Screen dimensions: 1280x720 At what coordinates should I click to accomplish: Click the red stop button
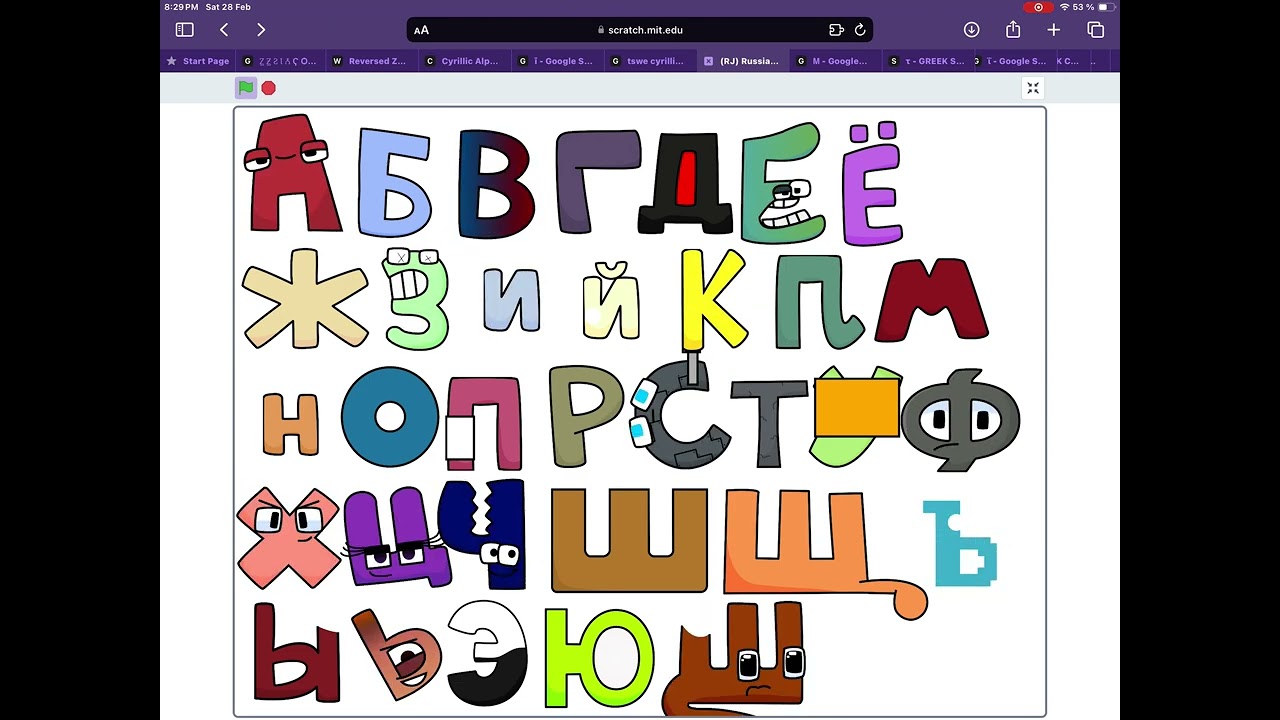[x=268, y=88]
